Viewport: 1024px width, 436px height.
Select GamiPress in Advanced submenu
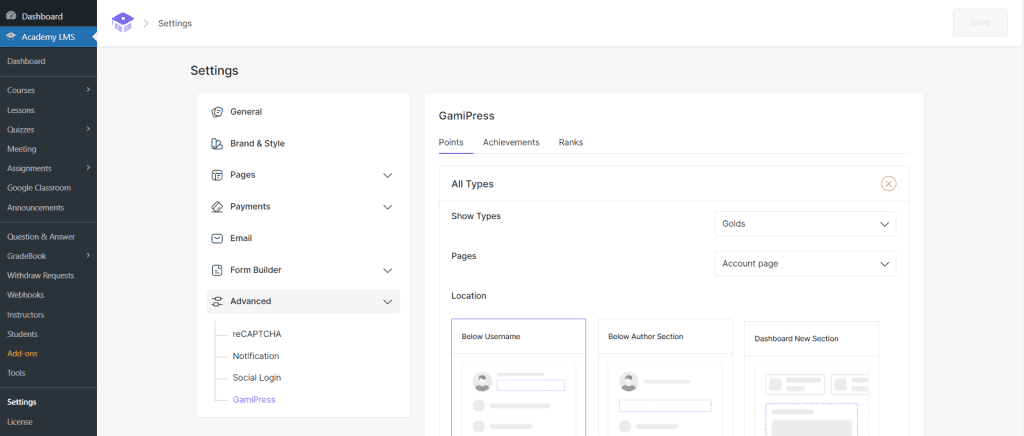[x=254, y=399]
